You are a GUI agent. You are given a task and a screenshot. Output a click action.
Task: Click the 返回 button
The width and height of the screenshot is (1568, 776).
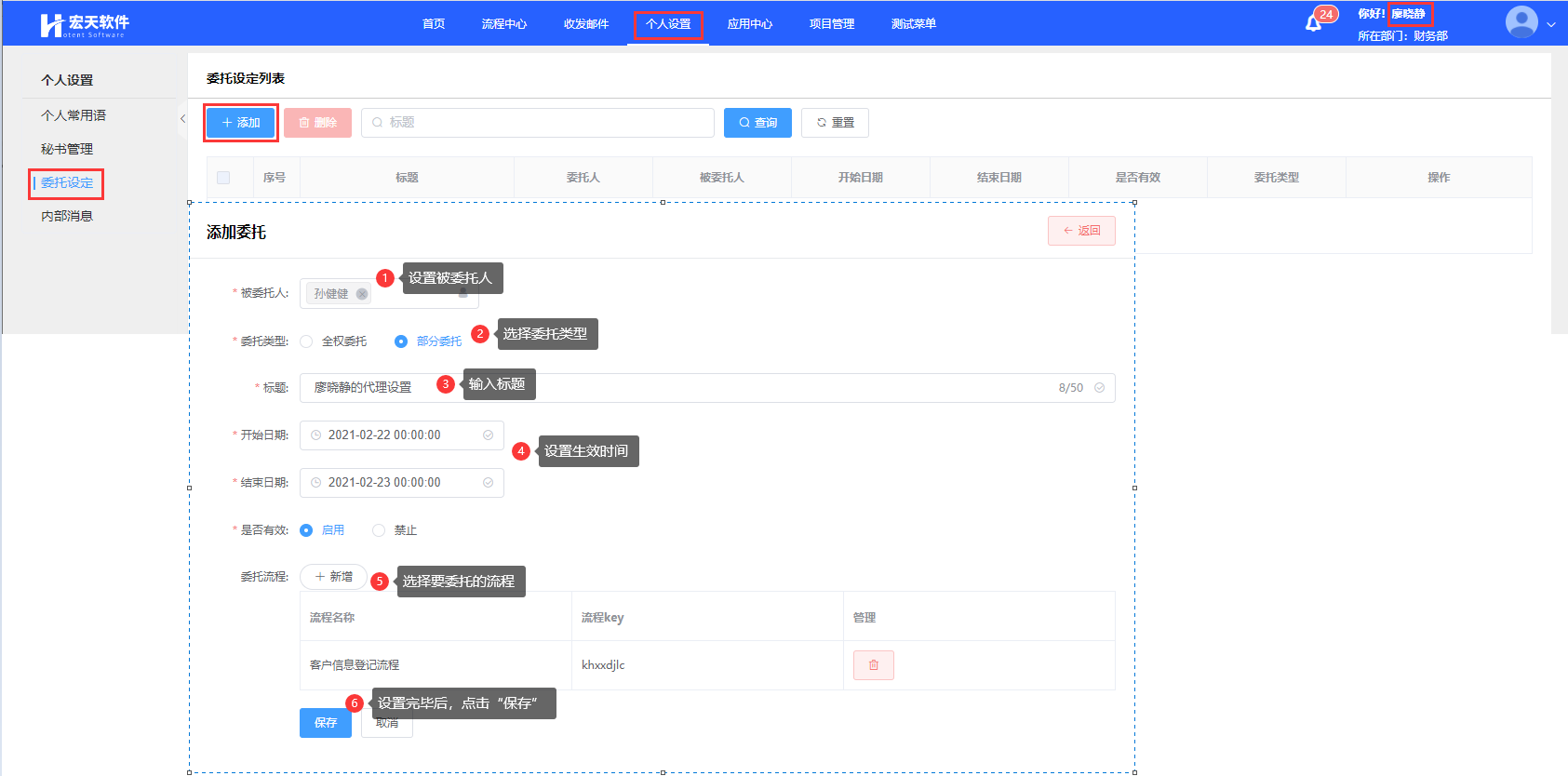point(1081,231)
